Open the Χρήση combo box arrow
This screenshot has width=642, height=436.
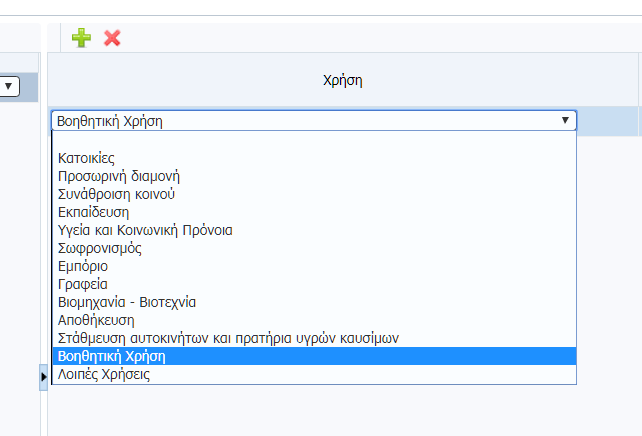pos(565,120)
